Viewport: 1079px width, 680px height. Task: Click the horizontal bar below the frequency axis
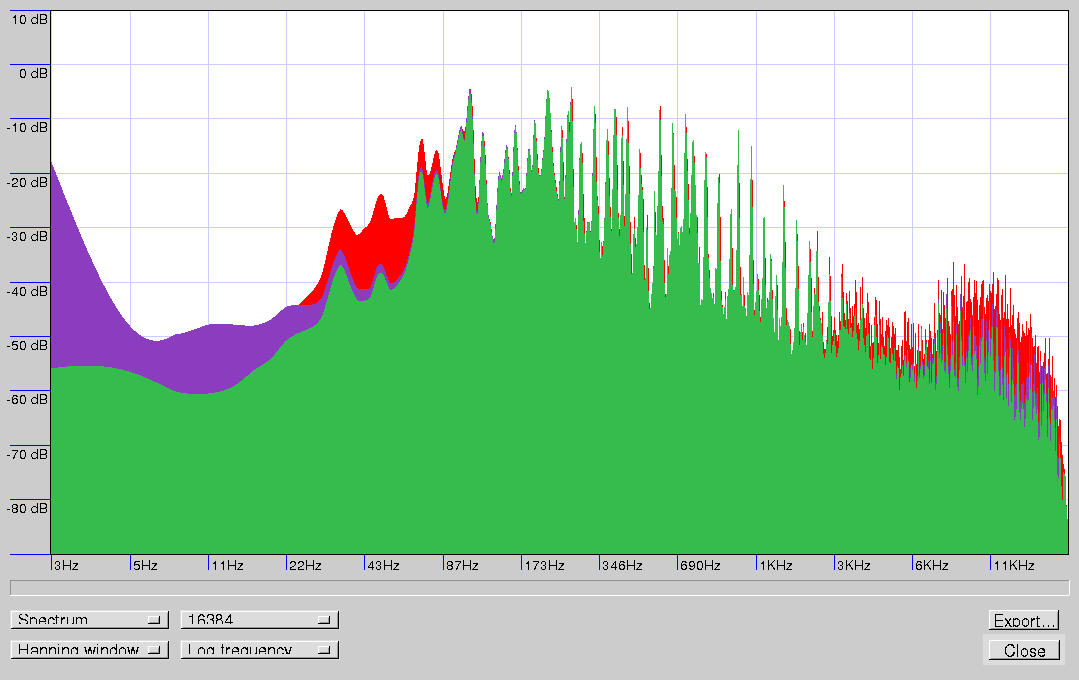coord(539,588)
